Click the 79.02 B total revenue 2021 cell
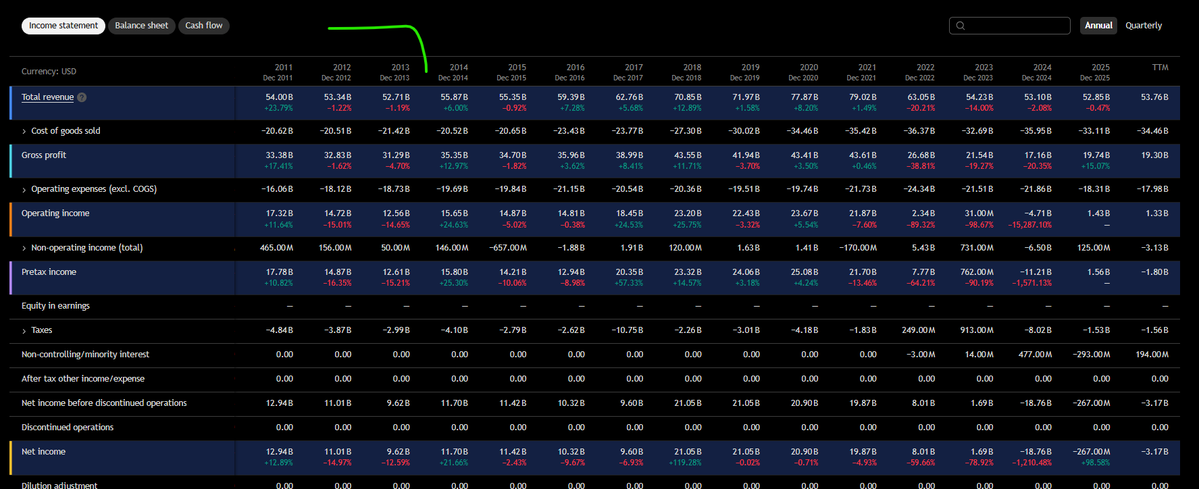The height and width of the screenshot is (489, 1199). click(863, 97)
